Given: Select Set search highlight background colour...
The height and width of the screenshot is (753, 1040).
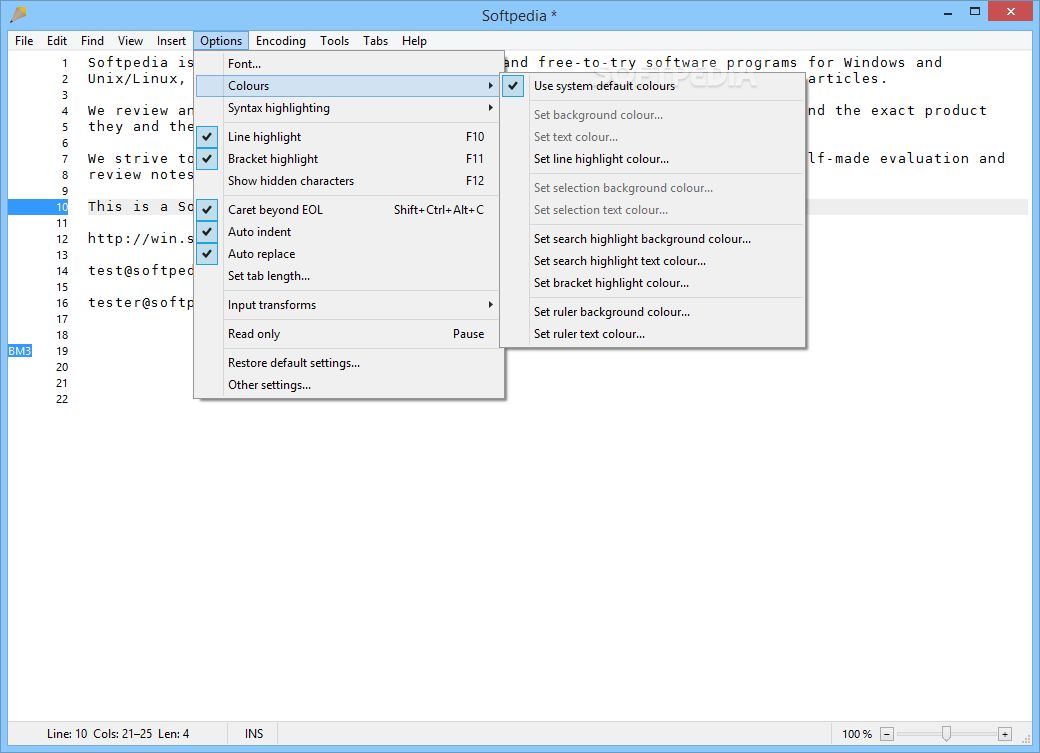Looking at the screenshot, I should [653, 239].
